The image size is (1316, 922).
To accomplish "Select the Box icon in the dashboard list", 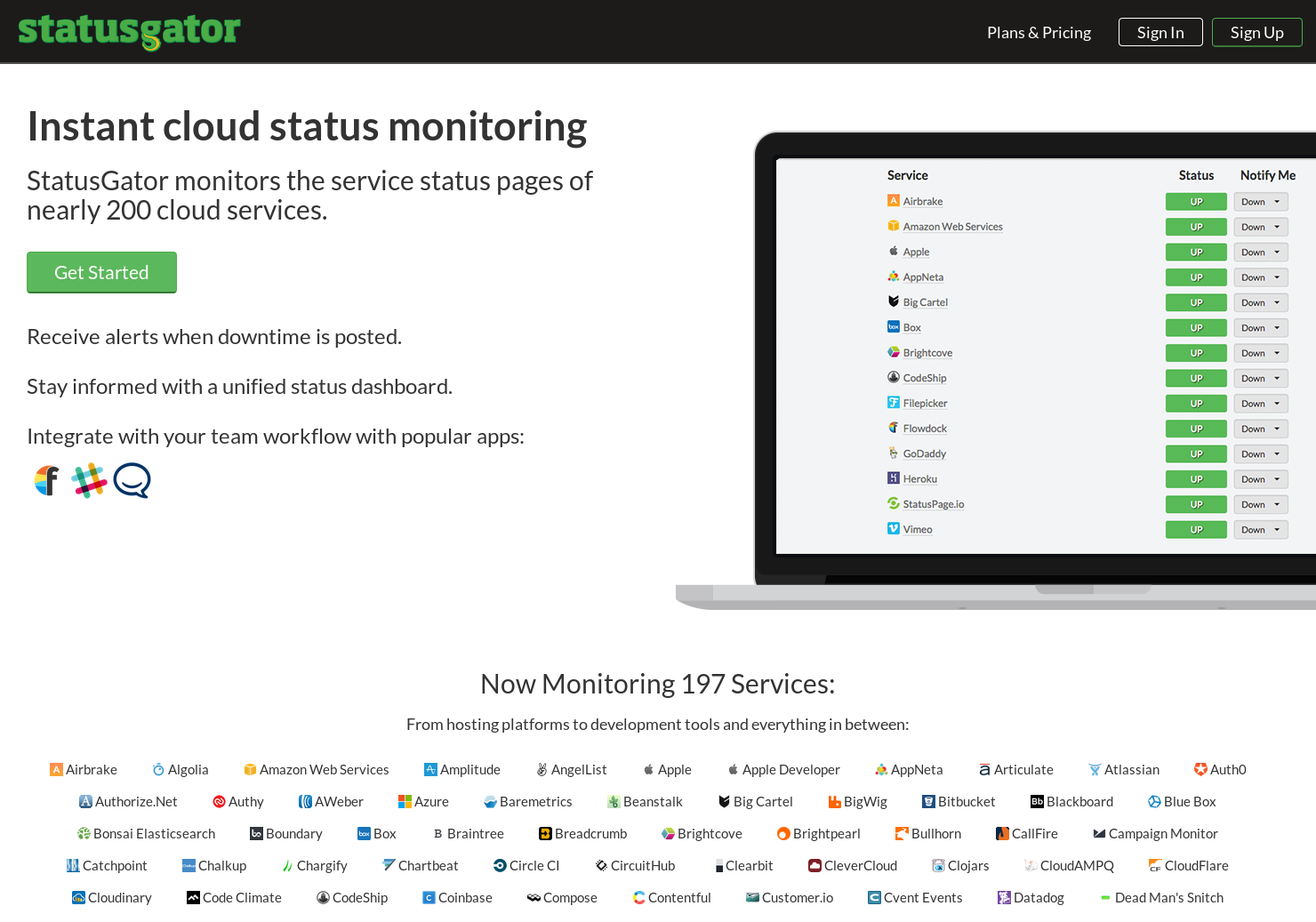I will (x=893, y=326).
